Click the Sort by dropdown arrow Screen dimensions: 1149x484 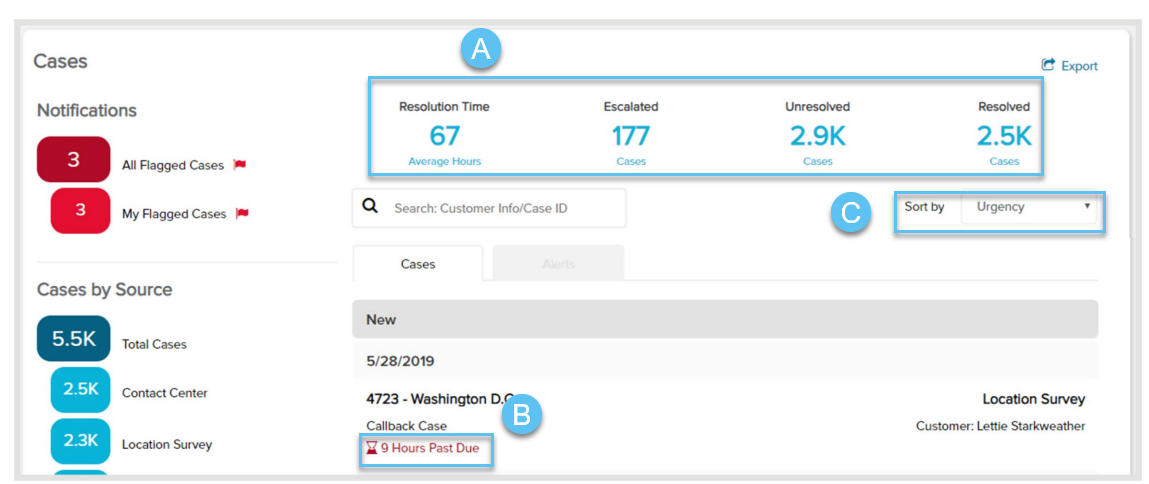pyautogui.click(x=1087, y=207)
